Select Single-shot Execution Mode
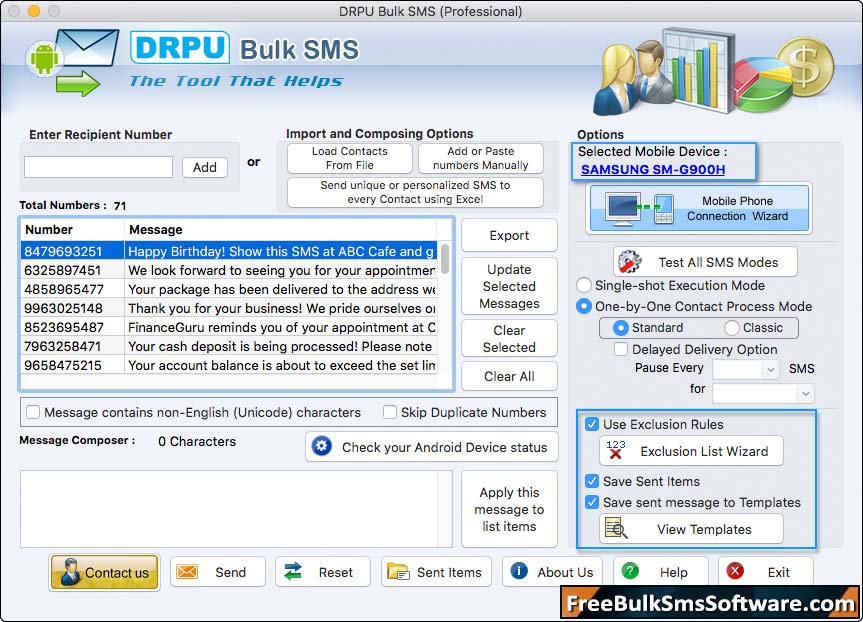This screenshot has width=863, height=622. pyautogui.click(x=583, y=285)
